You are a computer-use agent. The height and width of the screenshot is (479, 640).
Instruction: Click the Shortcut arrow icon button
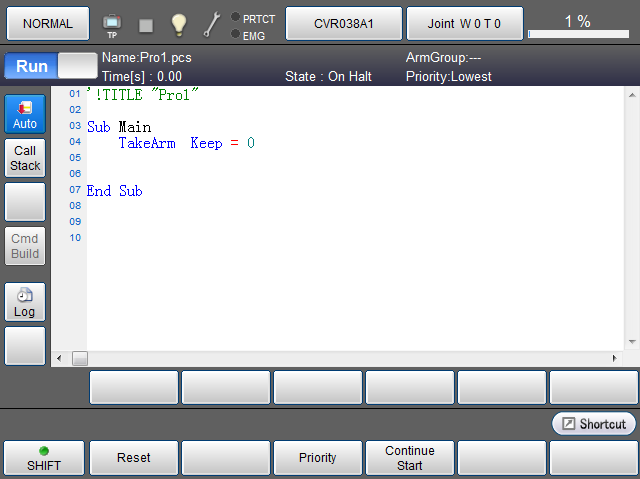point(594,424)
